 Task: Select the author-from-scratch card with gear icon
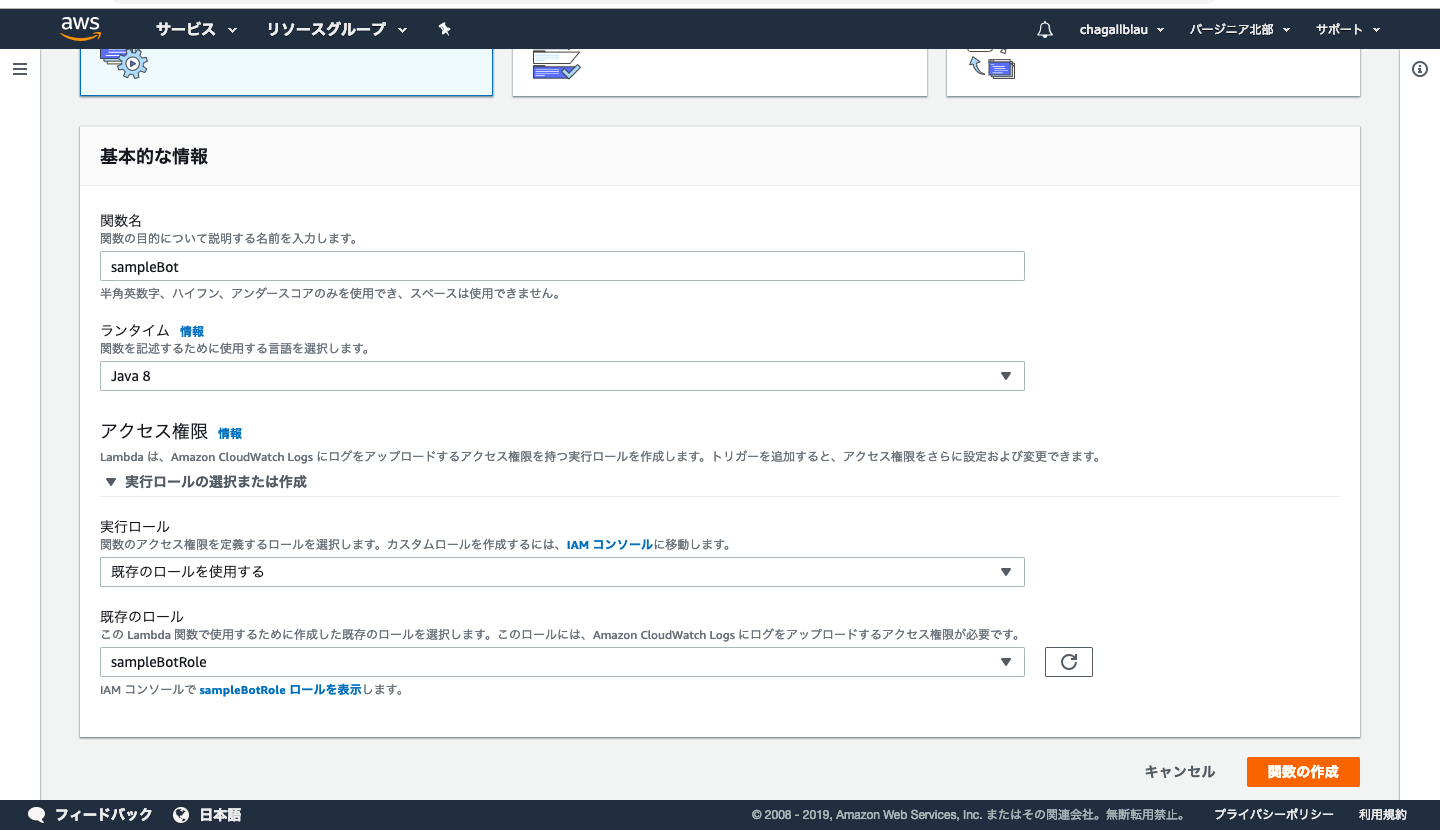pos(286,72)
